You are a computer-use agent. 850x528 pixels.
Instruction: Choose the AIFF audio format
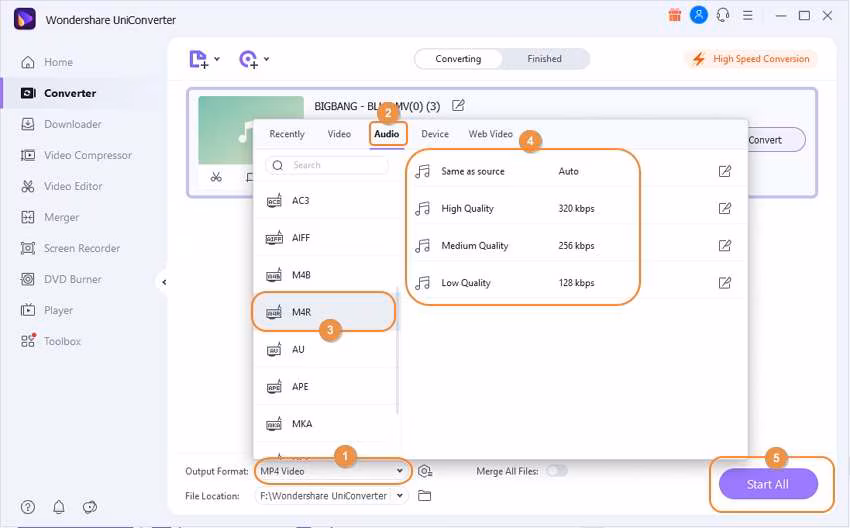click(x=326, y=237)
